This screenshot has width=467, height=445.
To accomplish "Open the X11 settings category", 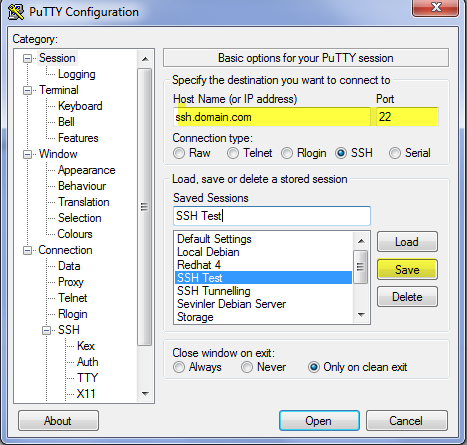I will tap(86, 394).
